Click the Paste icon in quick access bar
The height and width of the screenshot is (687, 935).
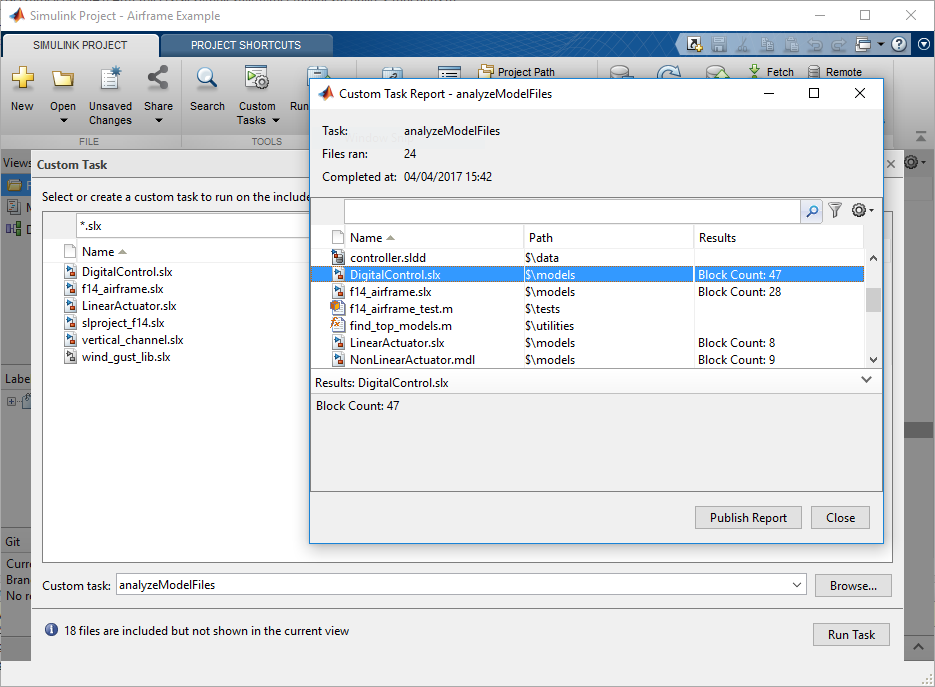pos(791,44)
